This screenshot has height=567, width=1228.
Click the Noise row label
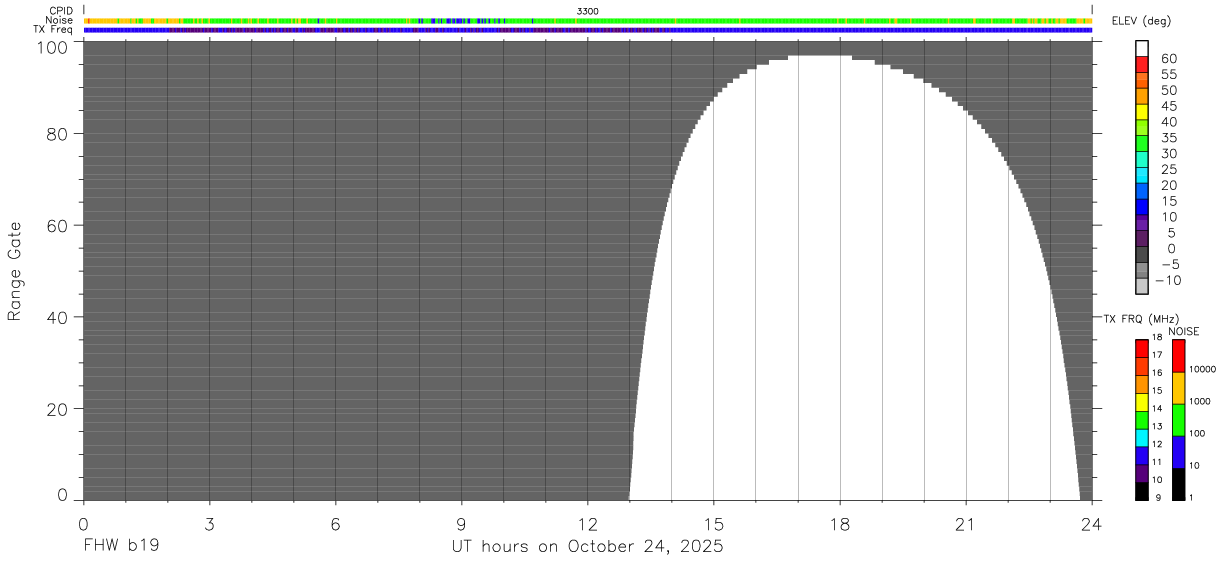coord(60,20)
